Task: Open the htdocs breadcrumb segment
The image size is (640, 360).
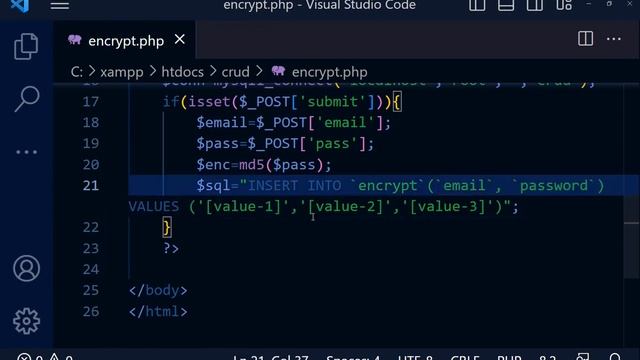Action: [x=182, y=72]
